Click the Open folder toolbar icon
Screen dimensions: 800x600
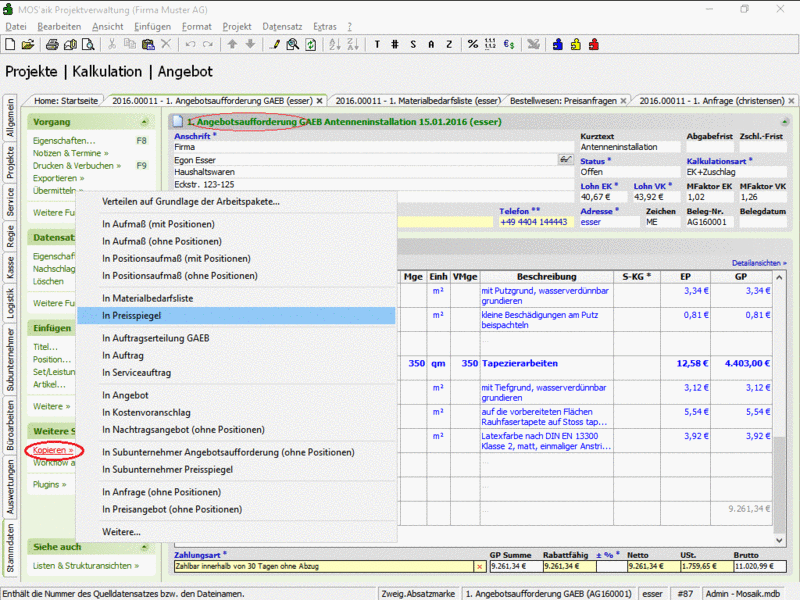pyautogui.click(x=28, y=44)
